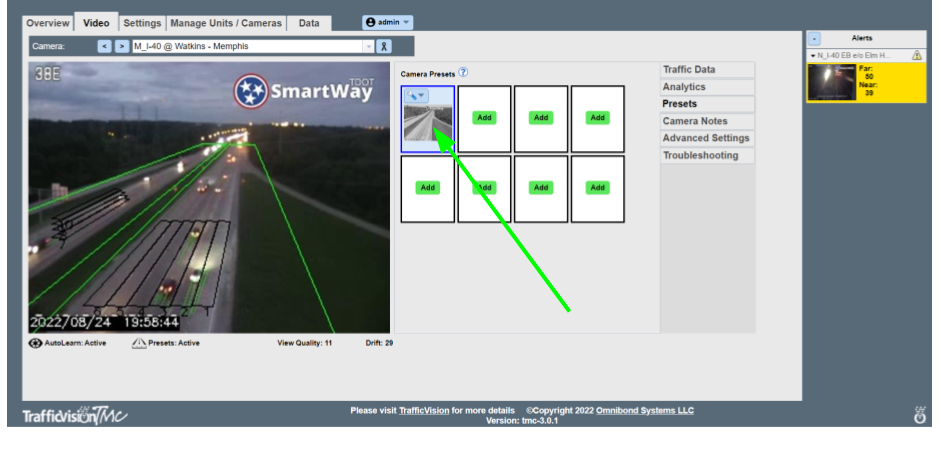Click the icon in footer right corner
938x453 pixels.
pos(920,415)
